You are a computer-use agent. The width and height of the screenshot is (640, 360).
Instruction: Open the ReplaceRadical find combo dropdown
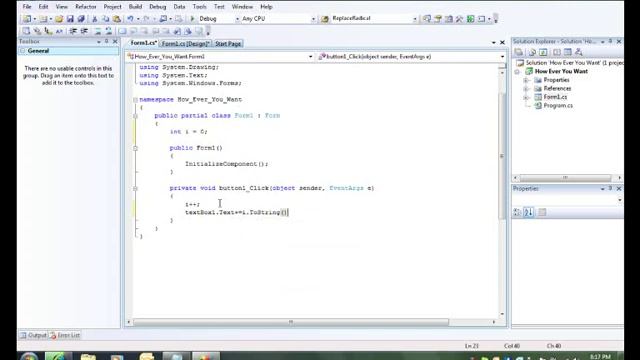pos(415,19)
